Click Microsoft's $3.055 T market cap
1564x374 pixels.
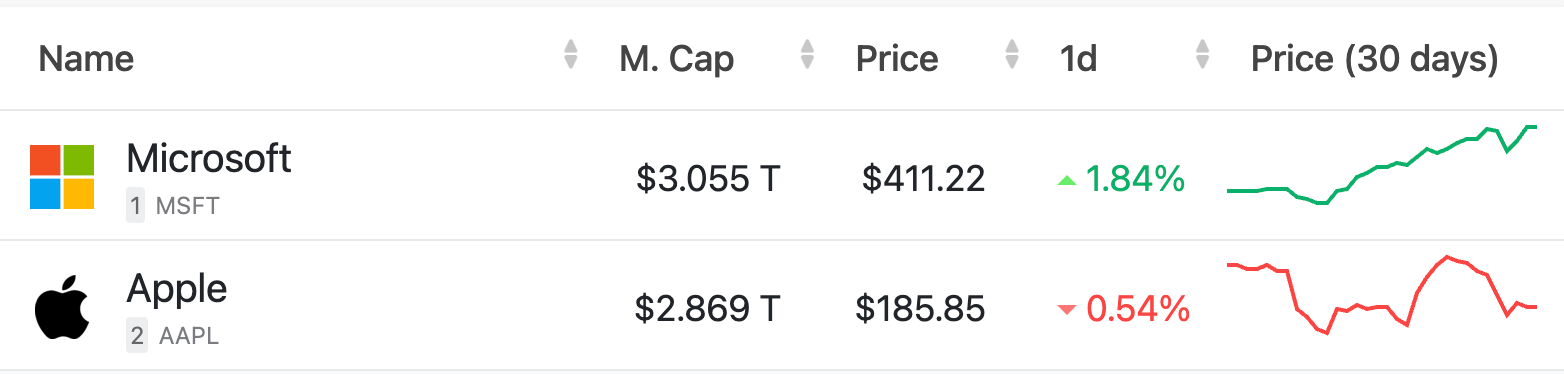[x=708, y=179]
